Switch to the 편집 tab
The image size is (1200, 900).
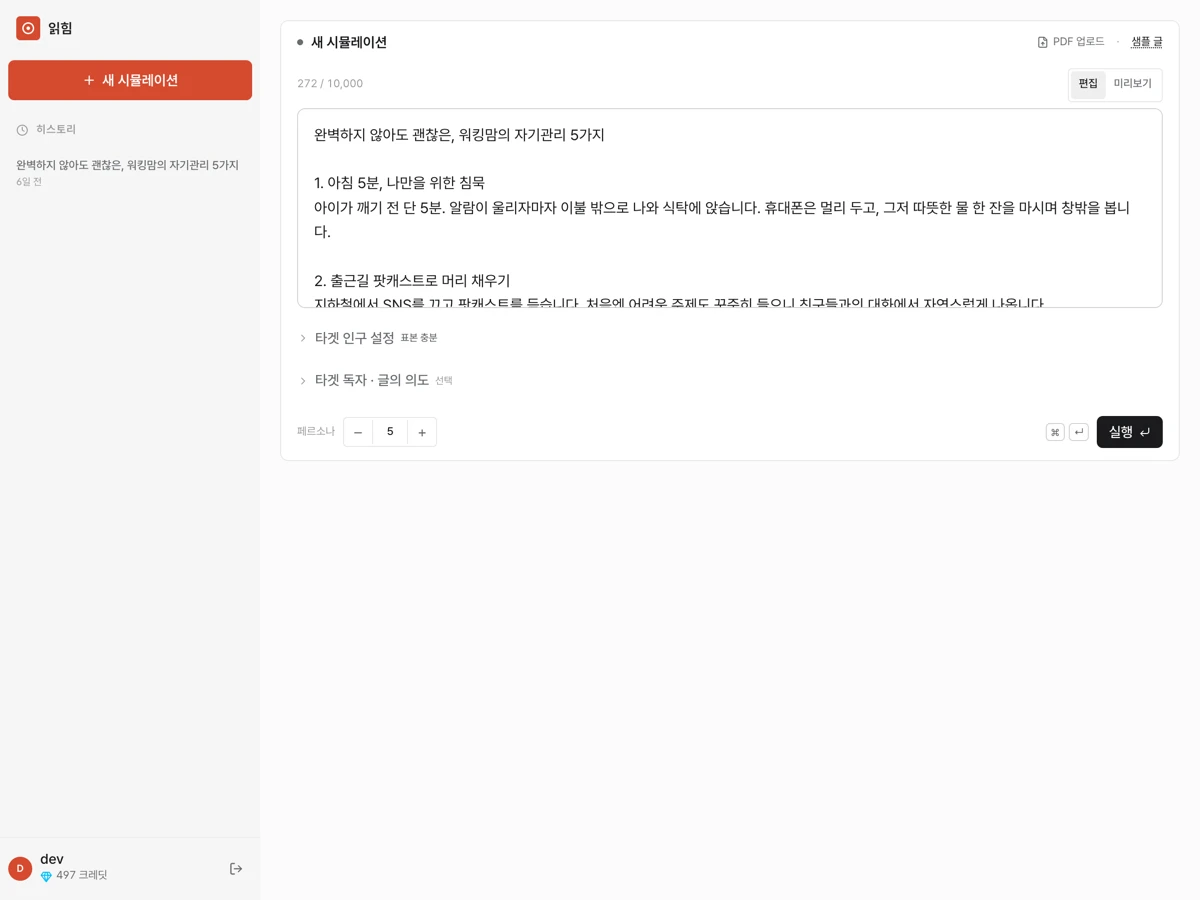1088,84
